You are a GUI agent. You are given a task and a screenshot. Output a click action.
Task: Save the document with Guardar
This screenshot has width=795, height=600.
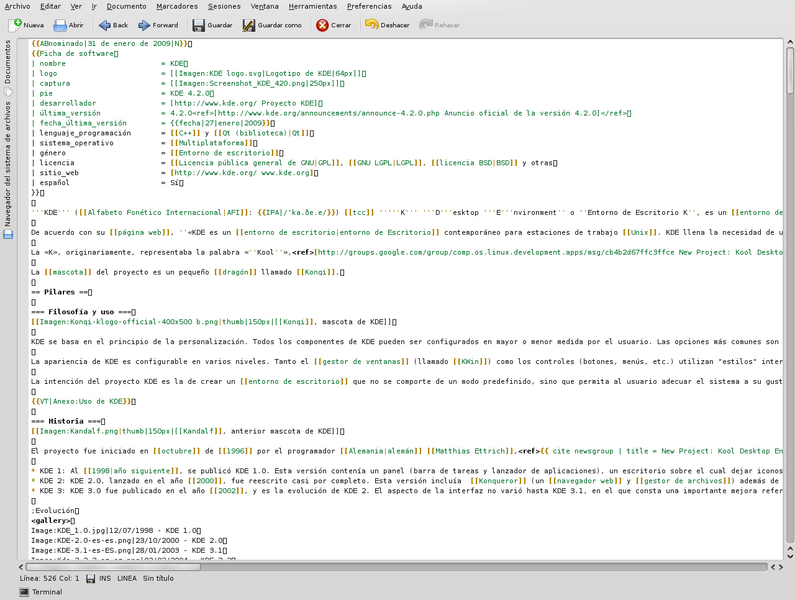[x=212, y=25]
